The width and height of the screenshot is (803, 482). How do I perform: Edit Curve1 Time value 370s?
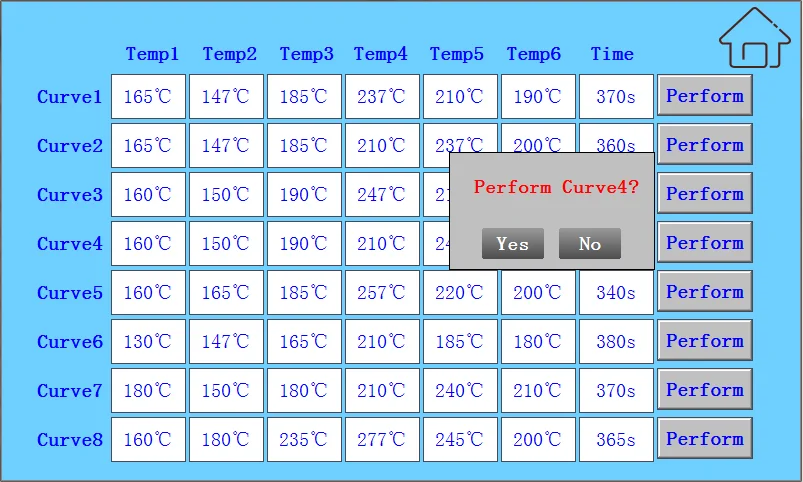(617, 96)
